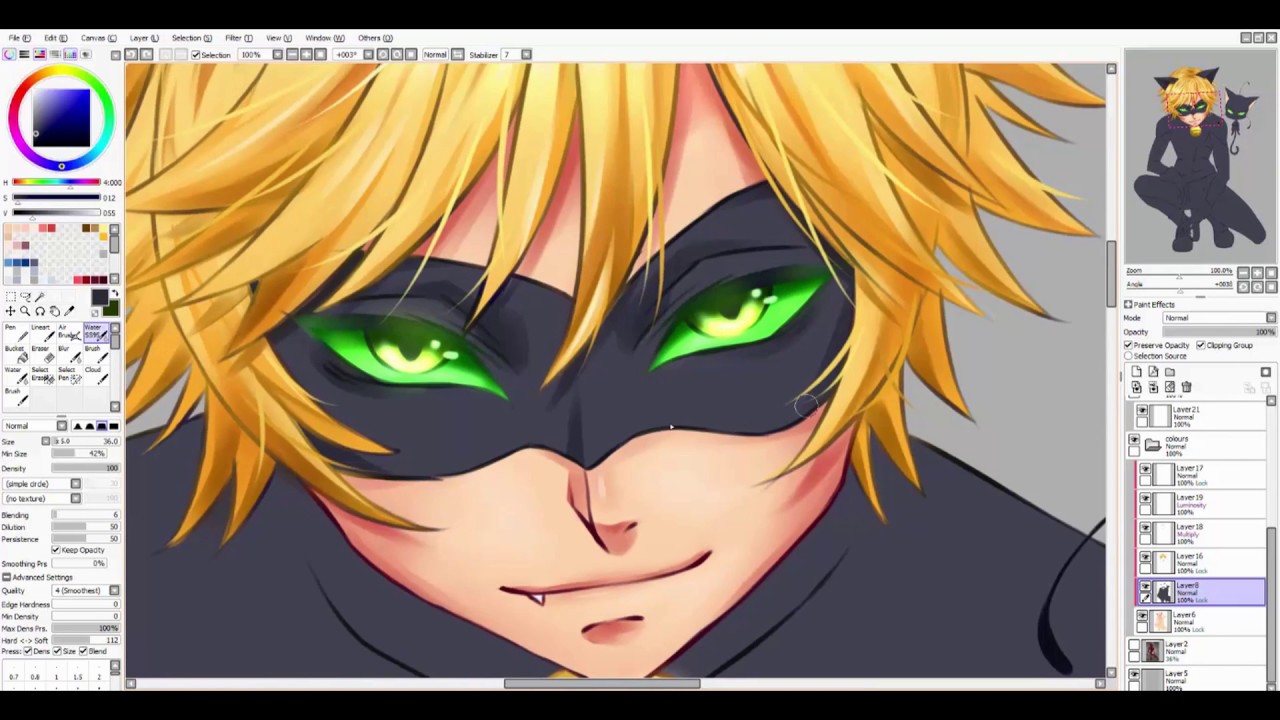
Task: Show the RGB slider panel
Action: 25,54
